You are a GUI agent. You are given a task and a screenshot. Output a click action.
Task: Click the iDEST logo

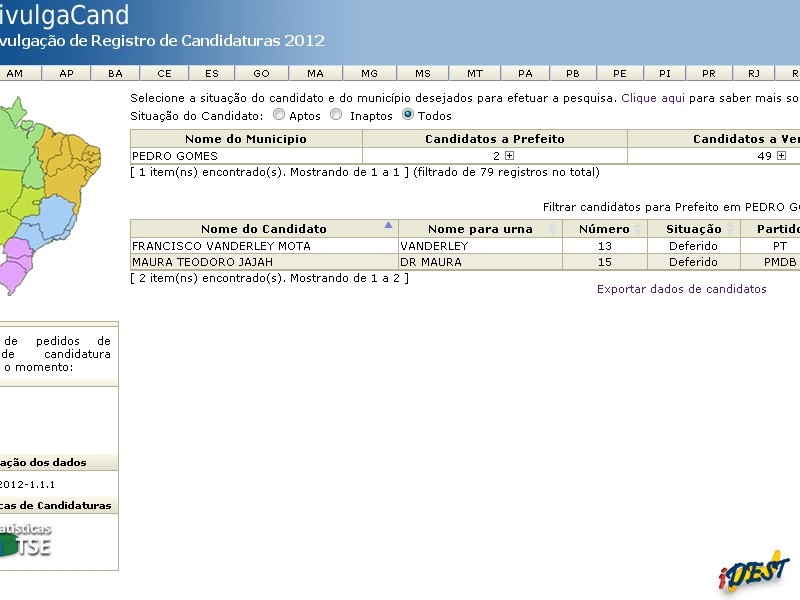tap(753, 571)
